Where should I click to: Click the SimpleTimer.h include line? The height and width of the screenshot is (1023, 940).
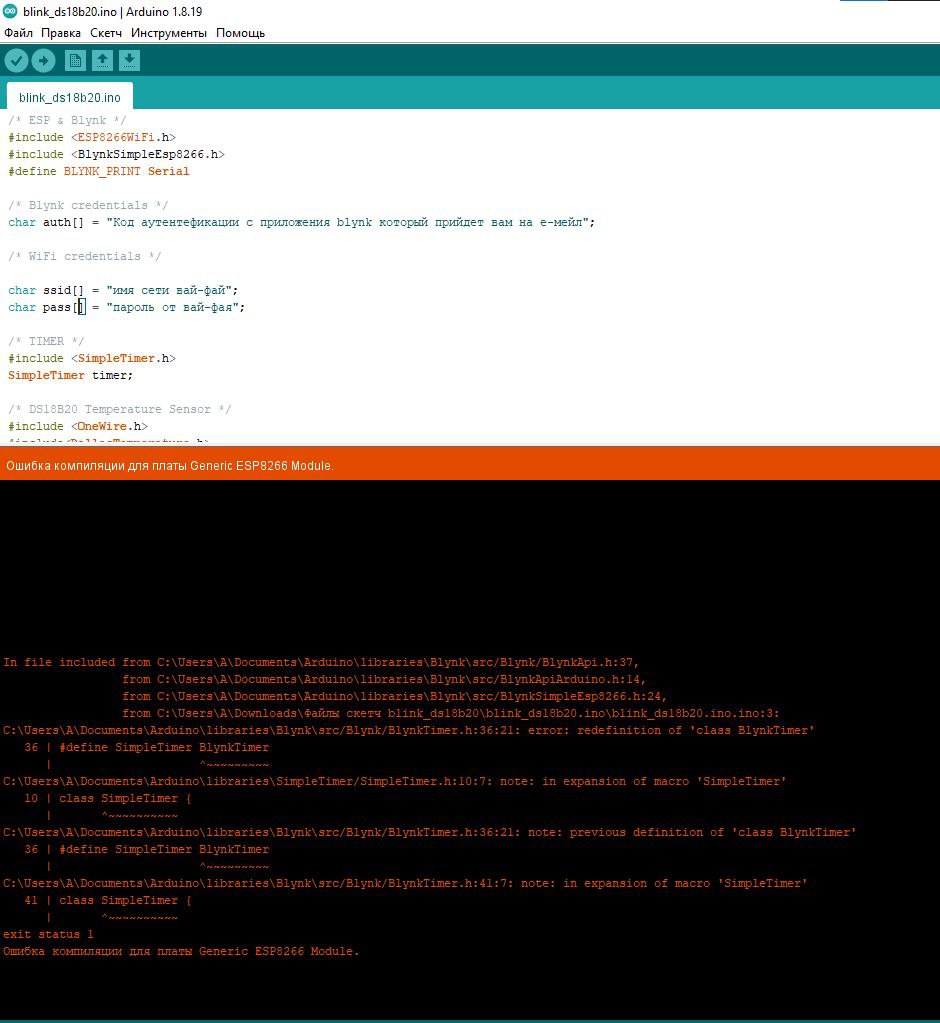[x=92, y=358]
